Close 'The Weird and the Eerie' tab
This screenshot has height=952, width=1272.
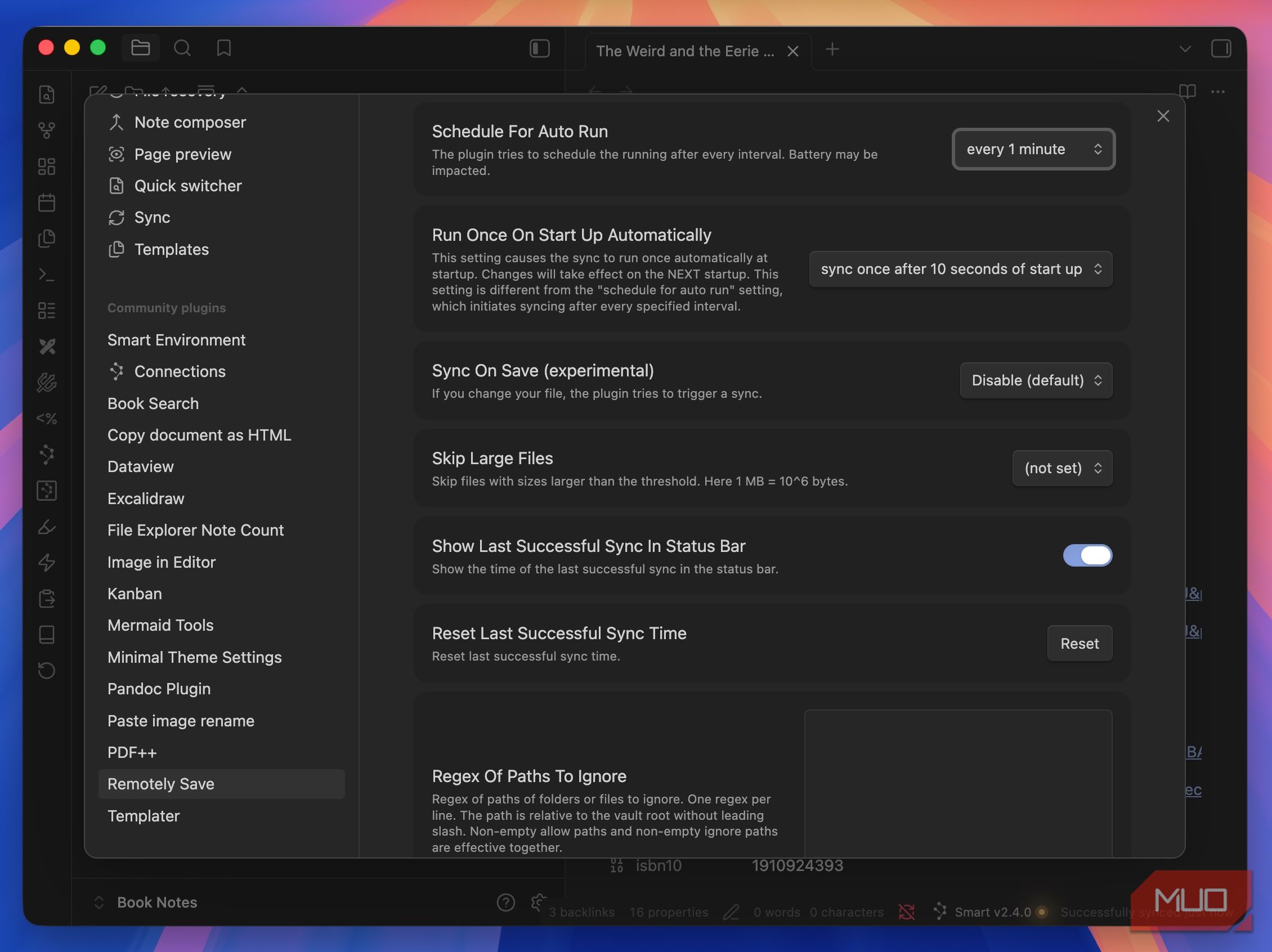point(793,51)
